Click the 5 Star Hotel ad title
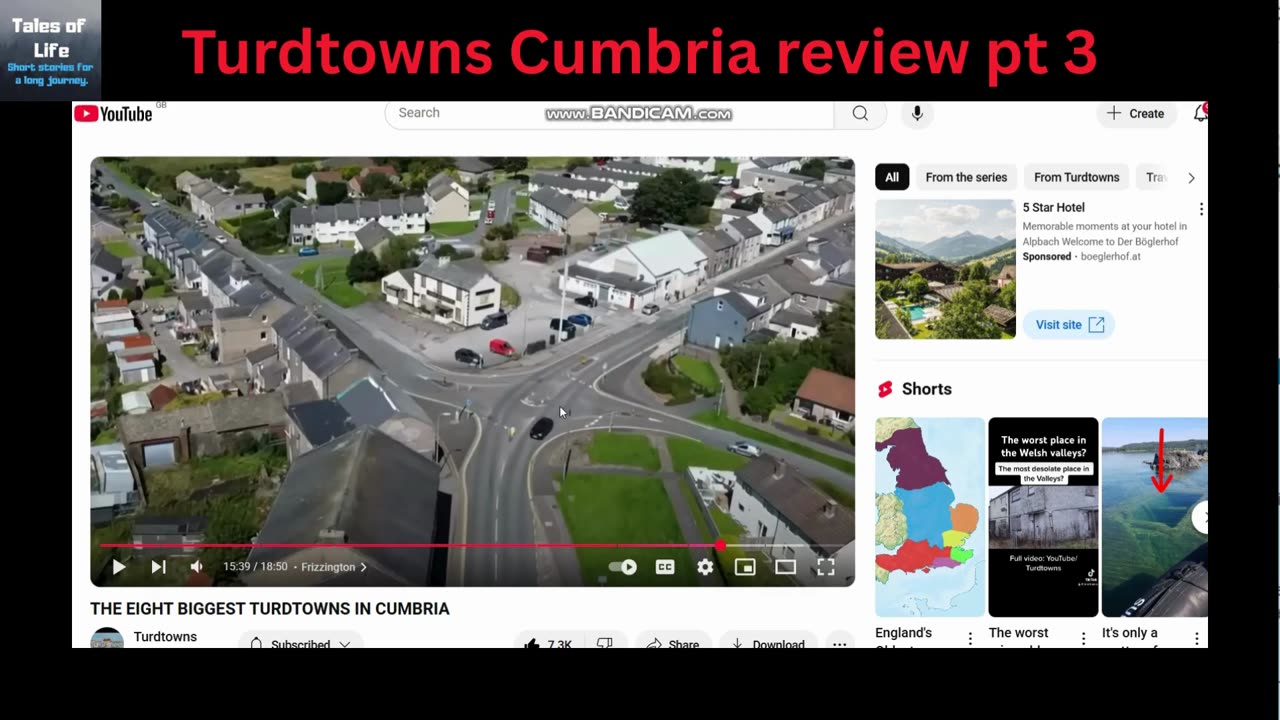Screen dimensions: 1280x720 [x=1053, y=208]
